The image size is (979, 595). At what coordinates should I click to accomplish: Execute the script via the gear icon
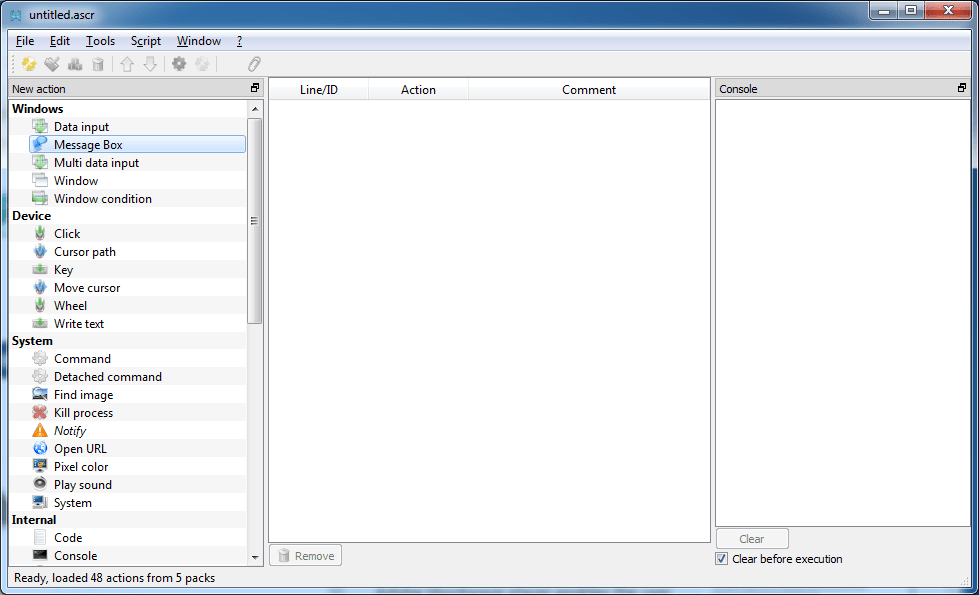coord(178,63)
